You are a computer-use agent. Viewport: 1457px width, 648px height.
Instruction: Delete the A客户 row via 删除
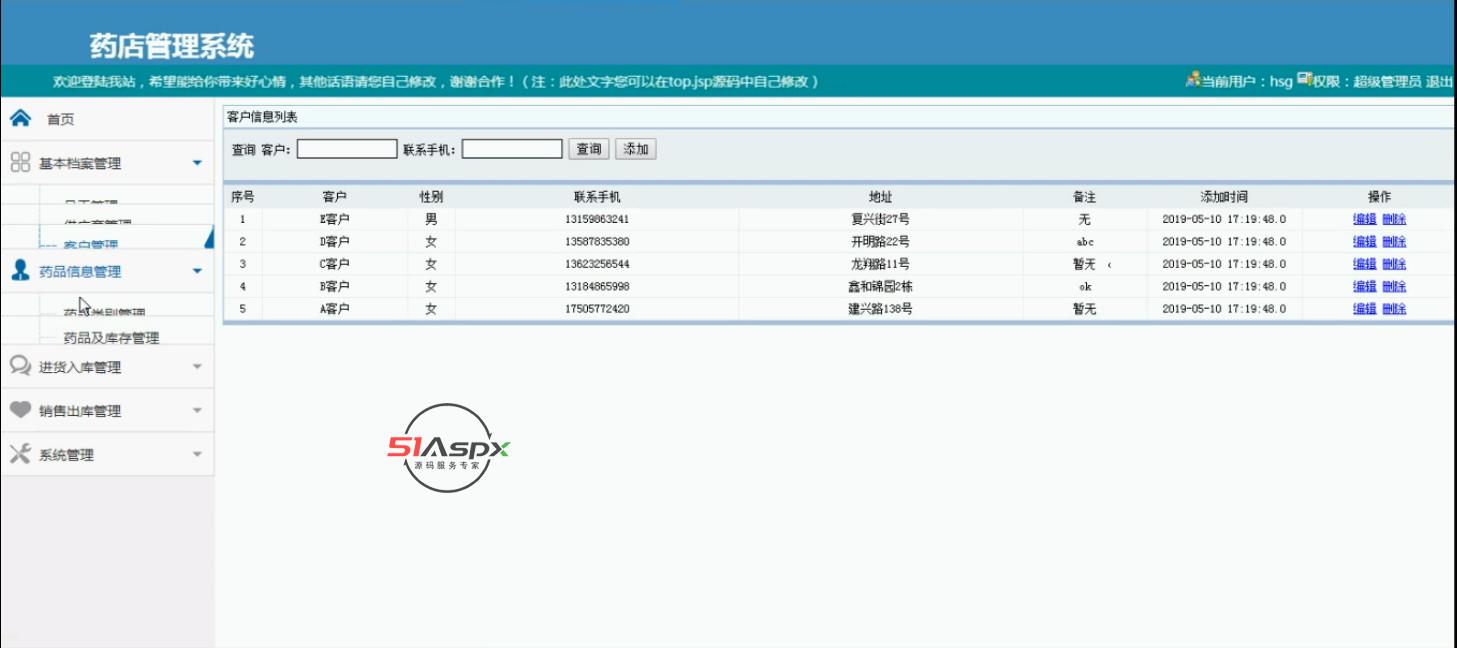click(x=1394, y=309)
